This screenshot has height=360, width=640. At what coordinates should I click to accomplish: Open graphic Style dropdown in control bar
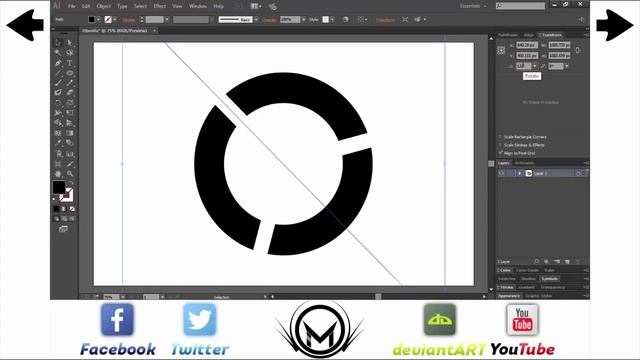pos(332,20)
